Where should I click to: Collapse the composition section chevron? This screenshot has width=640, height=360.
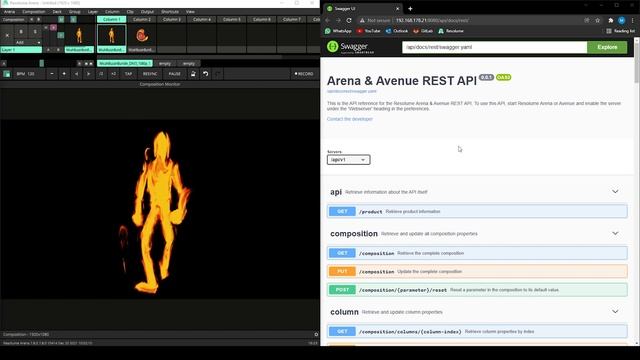click(x=615, y=233)
